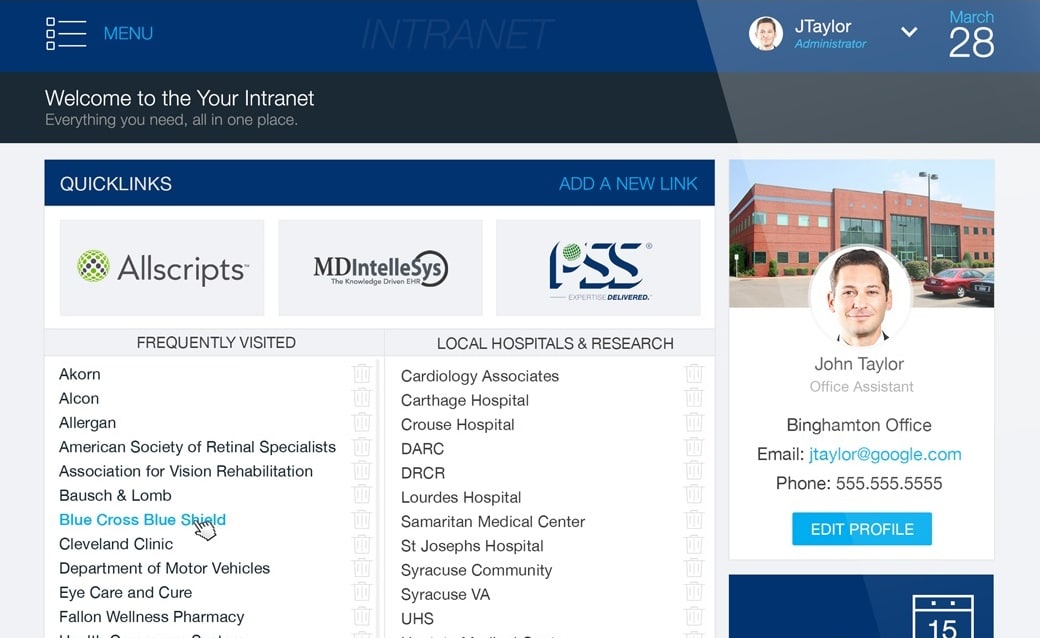This screenshot has width=1040, height=638.
Task: Remove Eye Care and Cure via trash icon
Action: (361, 592)
